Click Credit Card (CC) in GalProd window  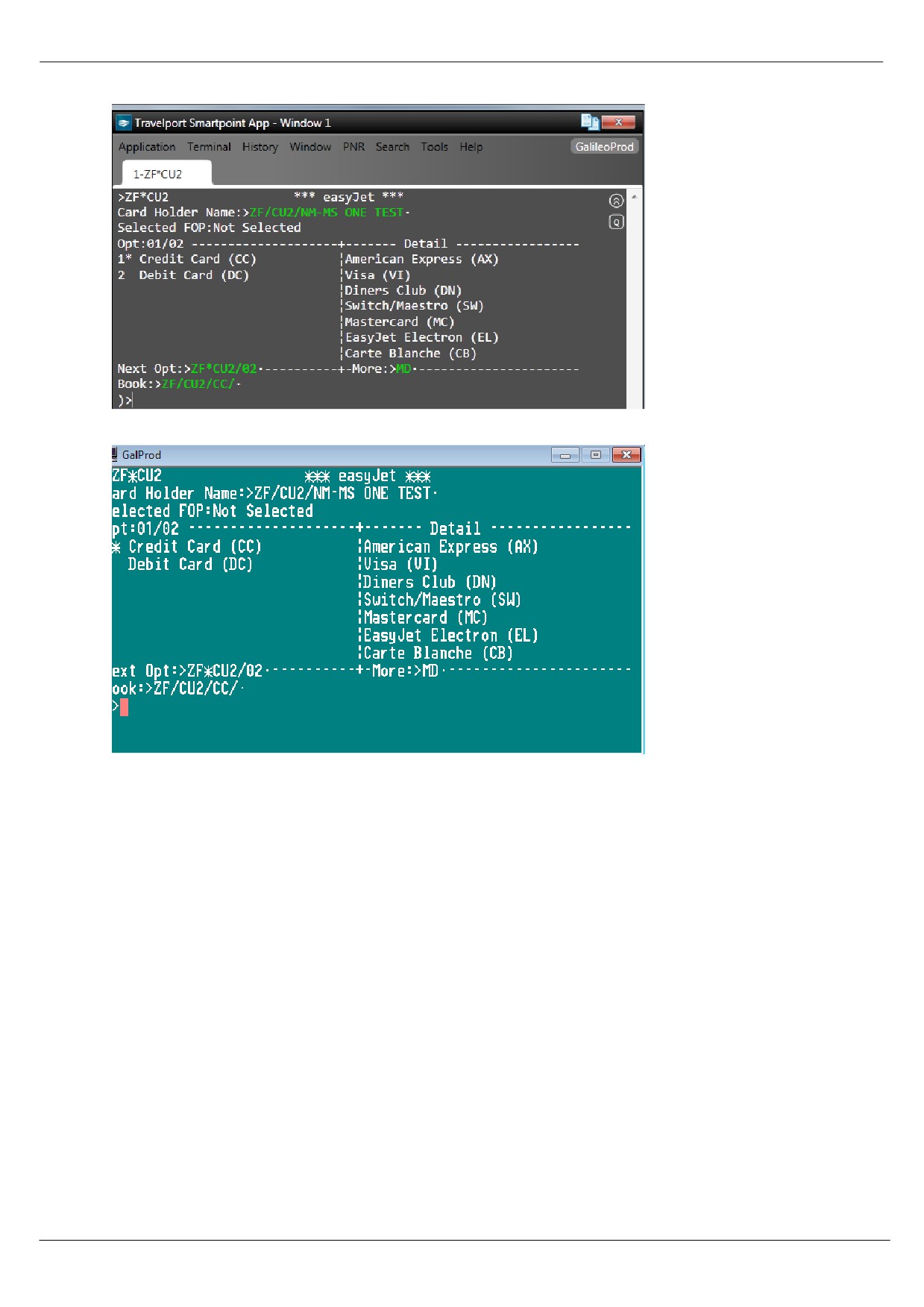pyautogui.click(x=195, y=547)
